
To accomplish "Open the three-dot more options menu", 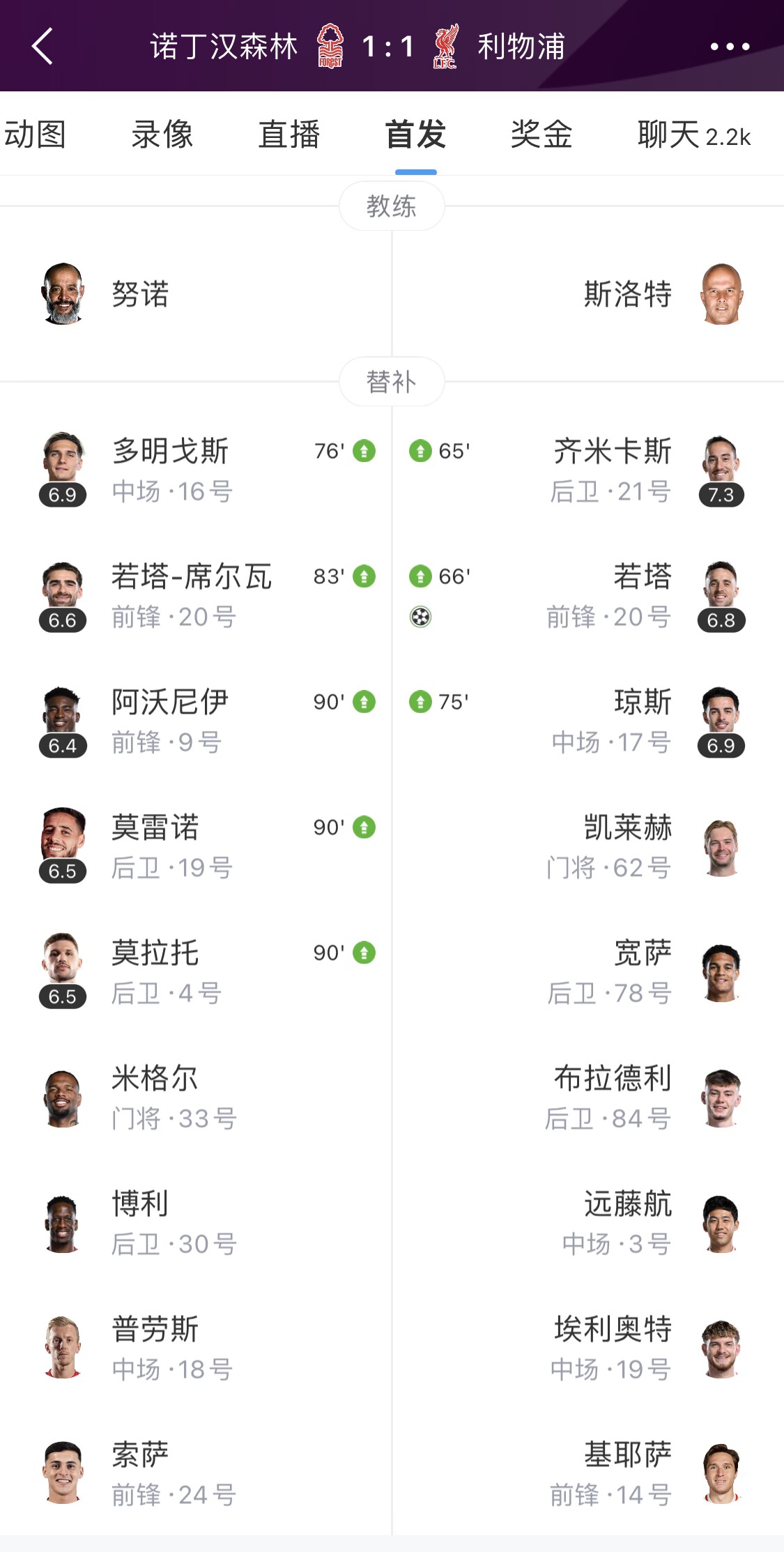I will tap(729, 47).
